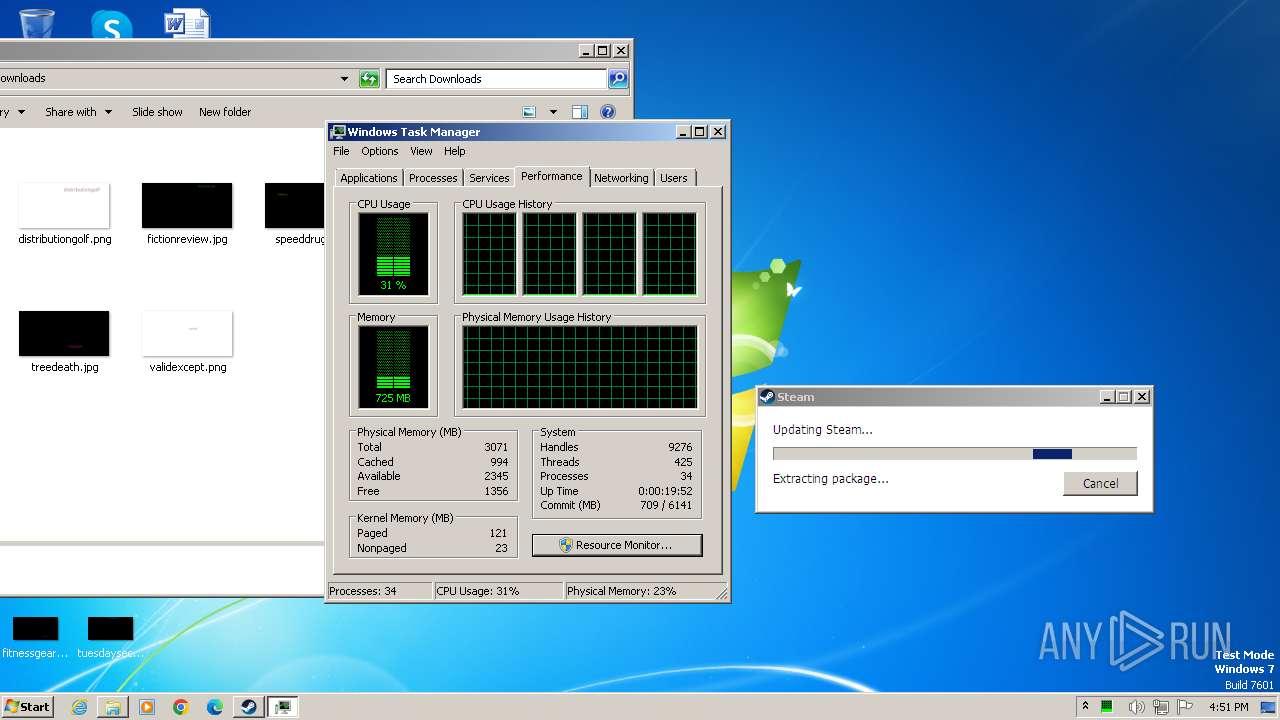Image resolution: width=1280 pixels, height=720 pixels.
Task: Click the Start button
Action: point(27,707)
